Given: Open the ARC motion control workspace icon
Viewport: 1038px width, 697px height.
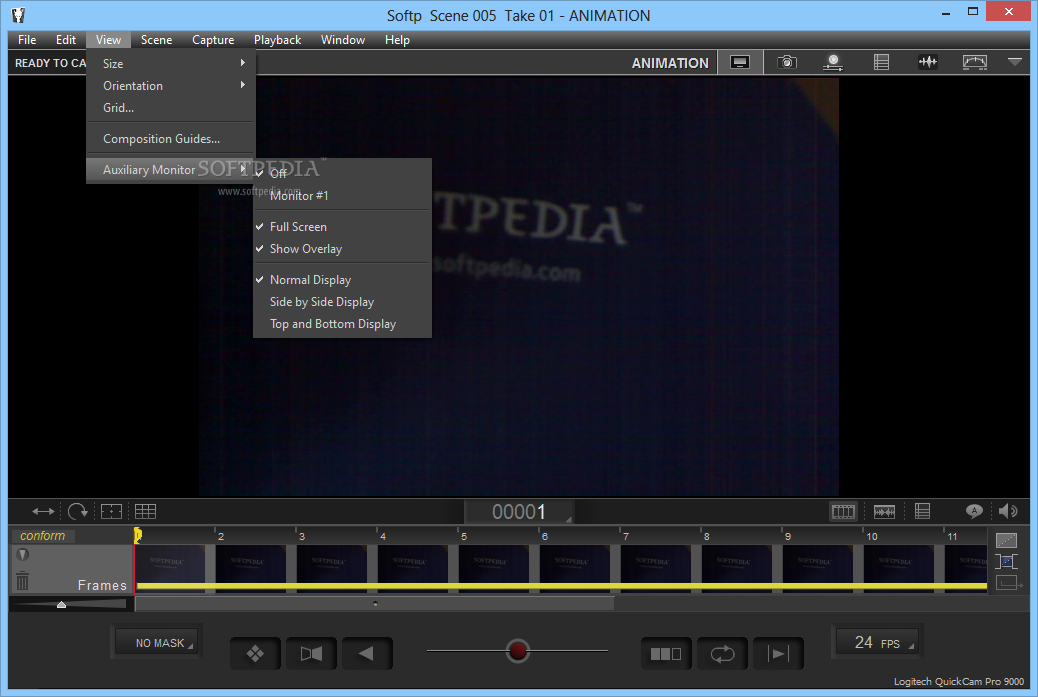Looking at the screenshot, I should click(x=833, y=62).
